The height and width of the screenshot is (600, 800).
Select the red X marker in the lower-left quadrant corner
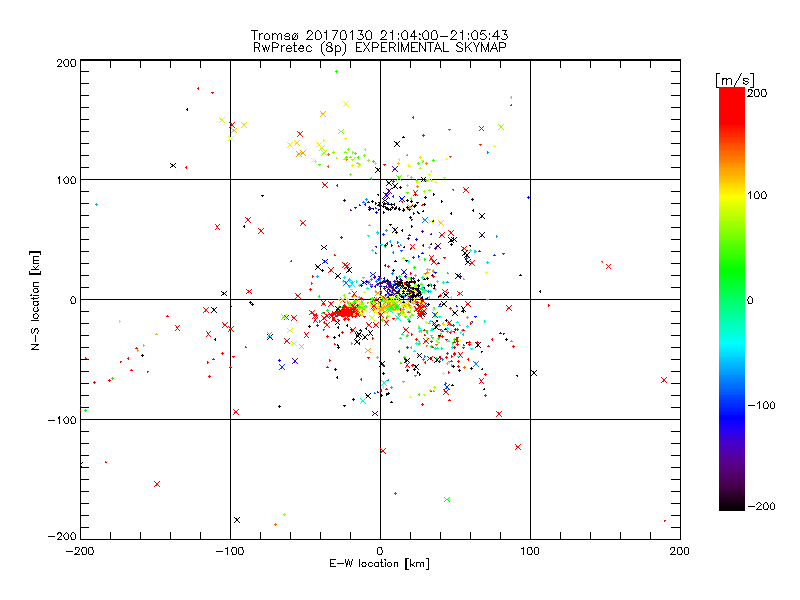click(x=157, y=484)
